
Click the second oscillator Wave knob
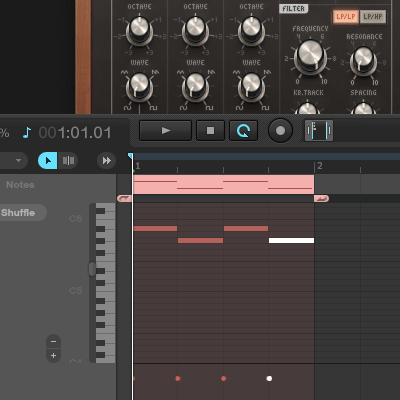click(x=195, y=86)
